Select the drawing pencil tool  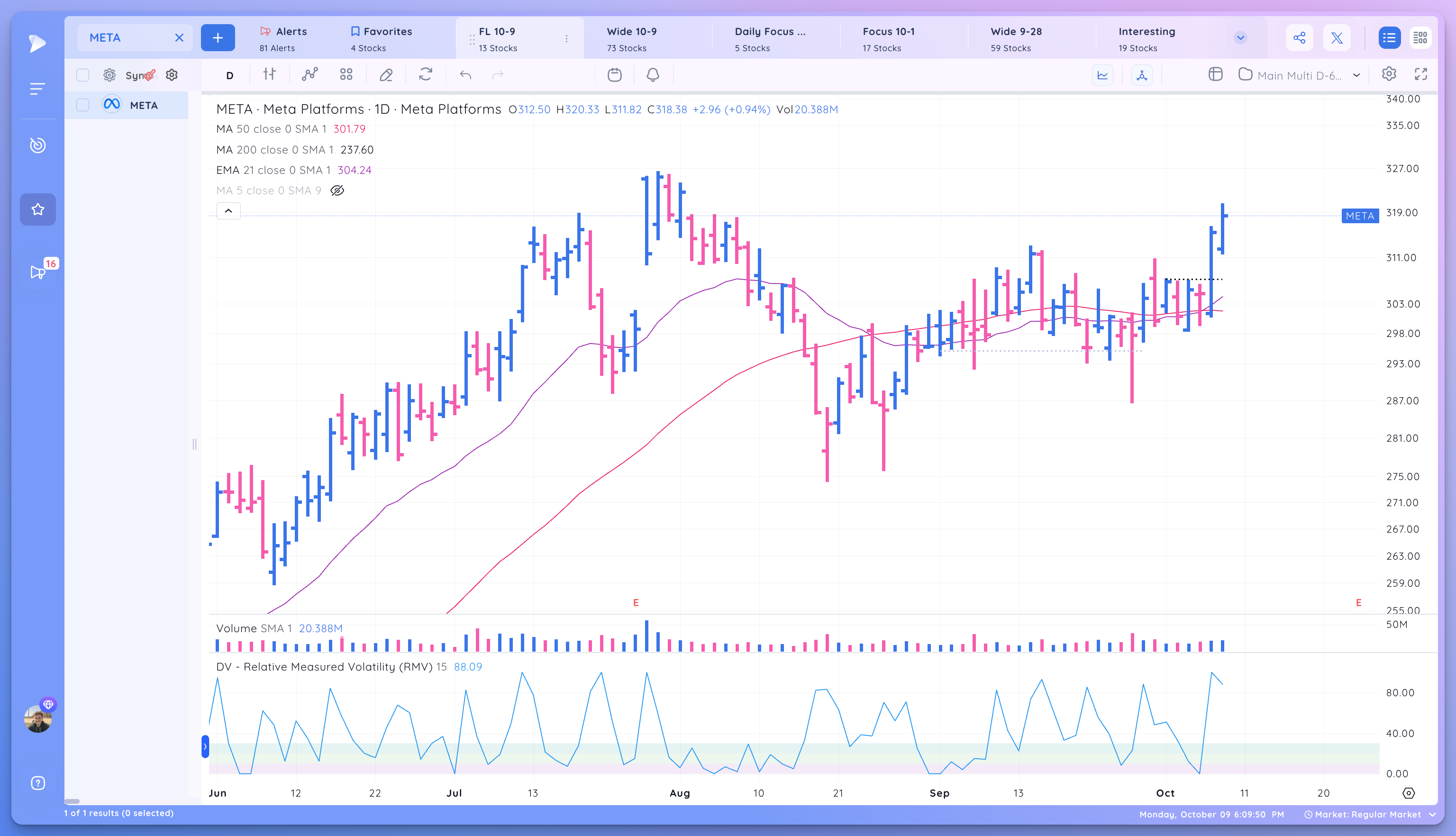pos(386,75)
